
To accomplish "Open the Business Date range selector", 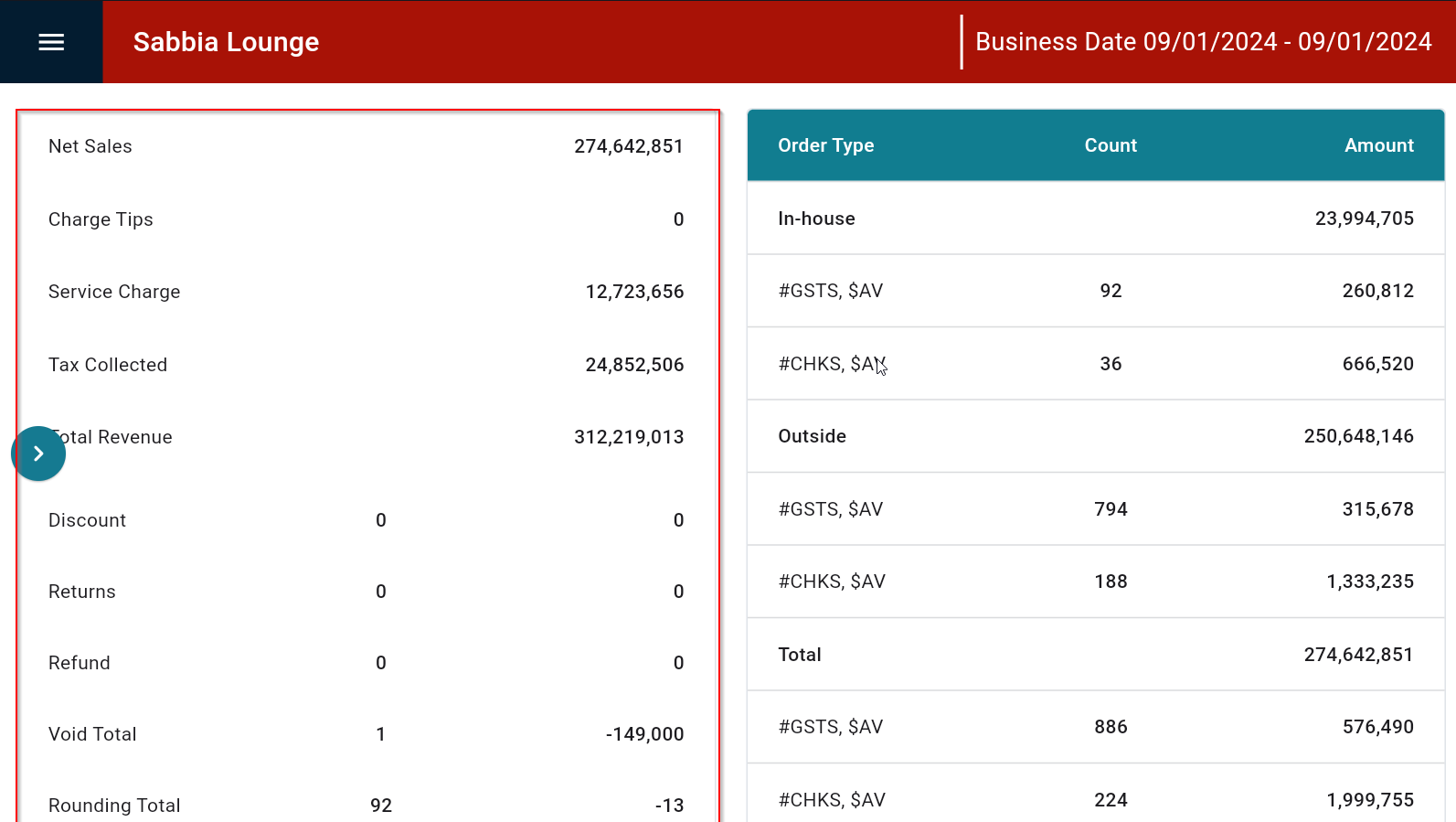I will point(1203,42).
